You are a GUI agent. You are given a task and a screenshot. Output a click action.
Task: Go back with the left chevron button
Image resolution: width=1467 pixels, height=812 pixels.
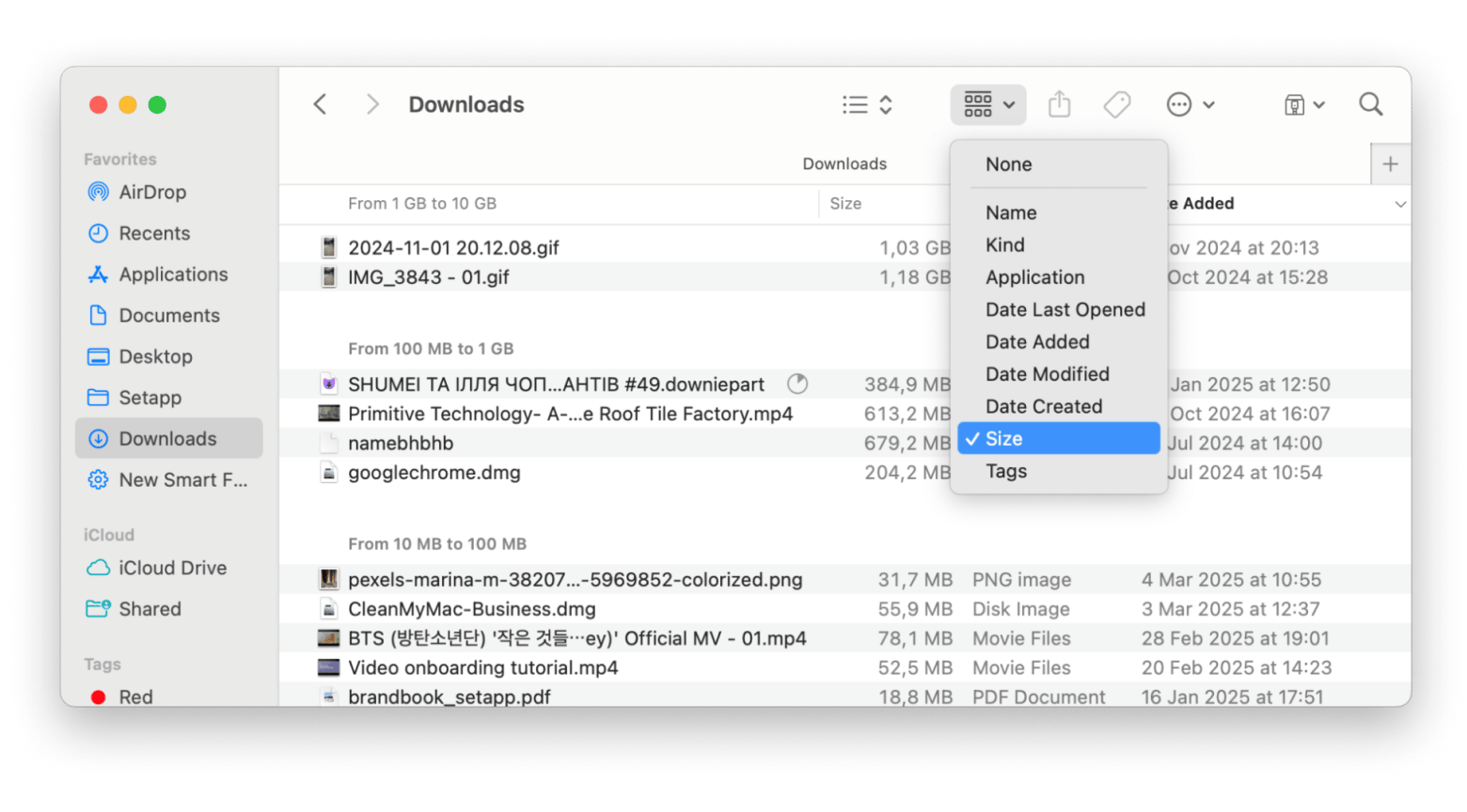(321, 104)
